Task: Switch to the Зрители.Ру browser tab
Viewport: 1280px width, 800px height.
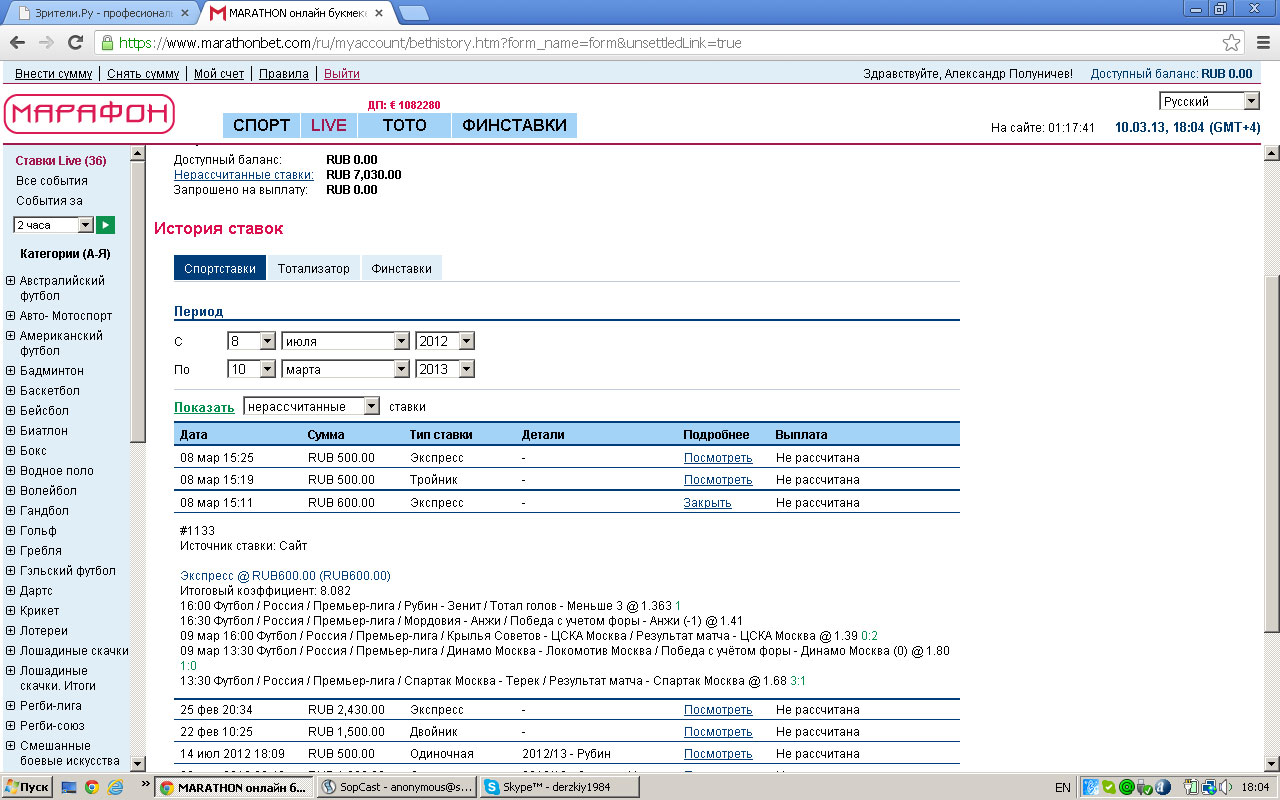Action: [x=101, y=13]
